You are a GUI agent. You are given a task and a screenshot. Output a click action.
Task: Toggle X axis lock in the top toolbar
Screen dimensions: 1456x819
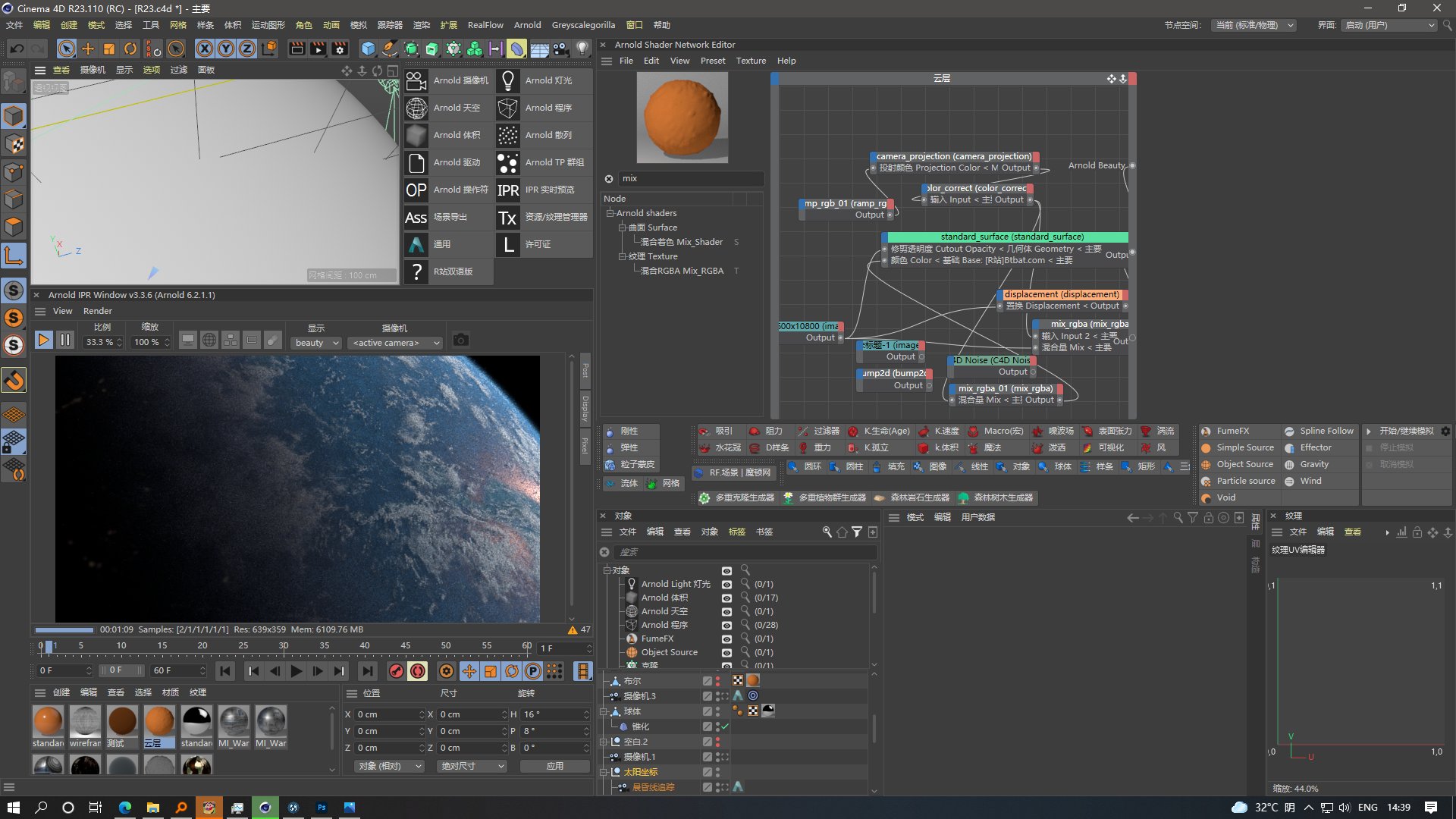pos(205,49)
